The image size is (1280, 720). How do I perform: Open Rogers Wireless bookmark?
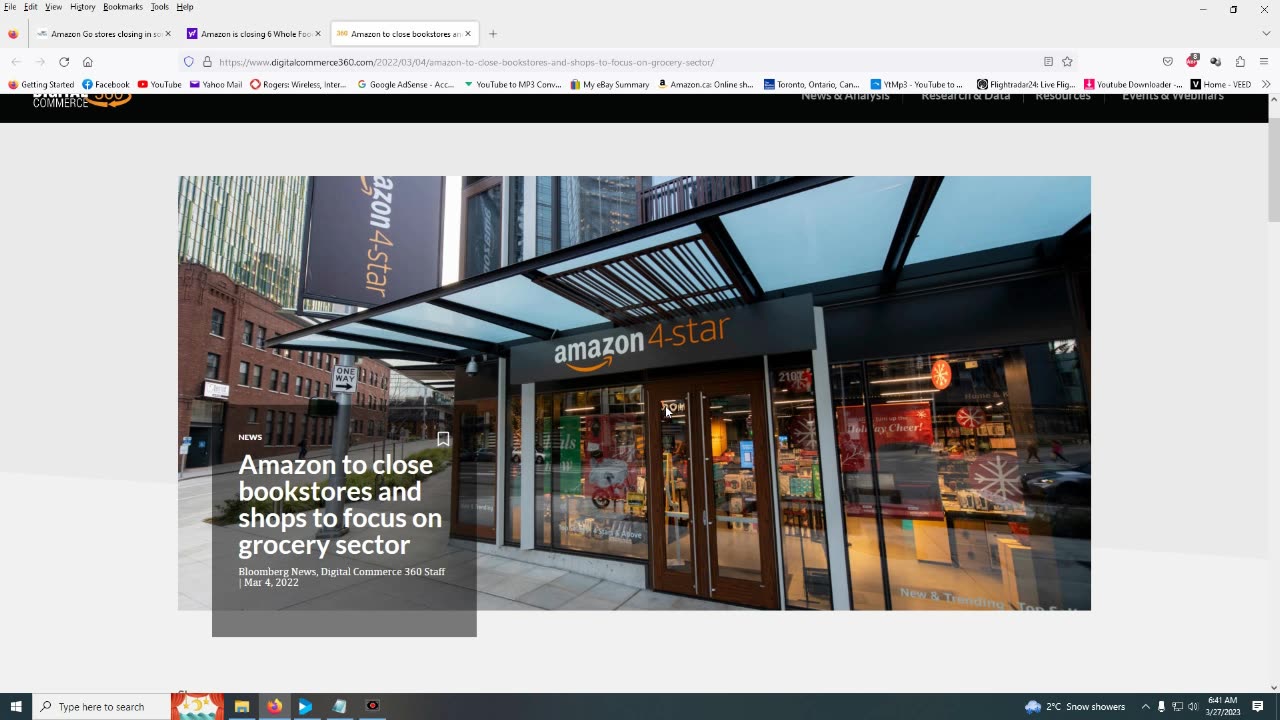pyautogui.click(x=298, y=84)
